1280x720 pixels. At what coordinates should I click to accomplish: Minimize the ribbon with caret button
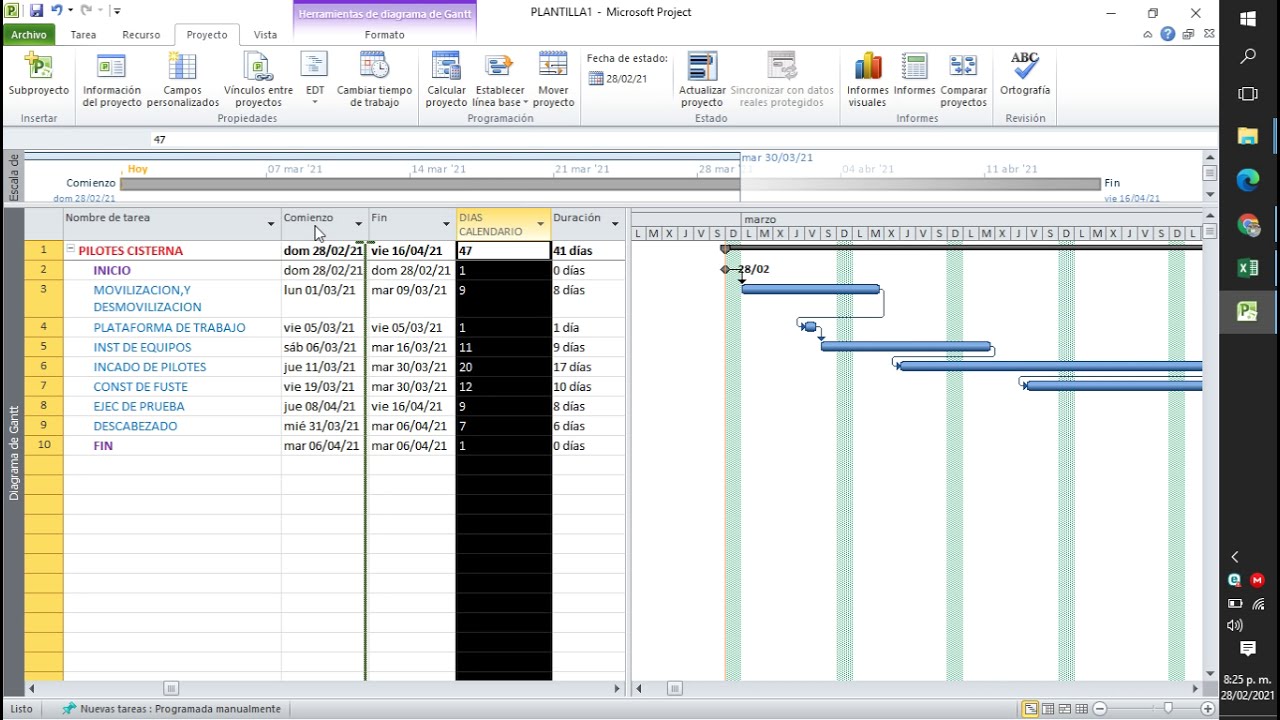1149,34
